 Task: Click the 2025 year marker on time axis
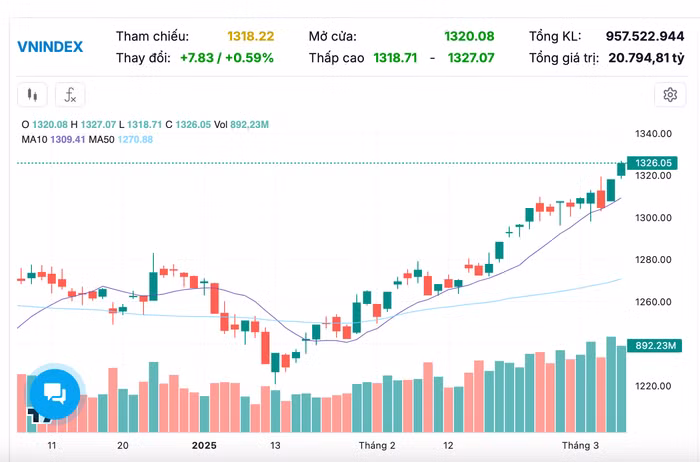click(204, 444)
